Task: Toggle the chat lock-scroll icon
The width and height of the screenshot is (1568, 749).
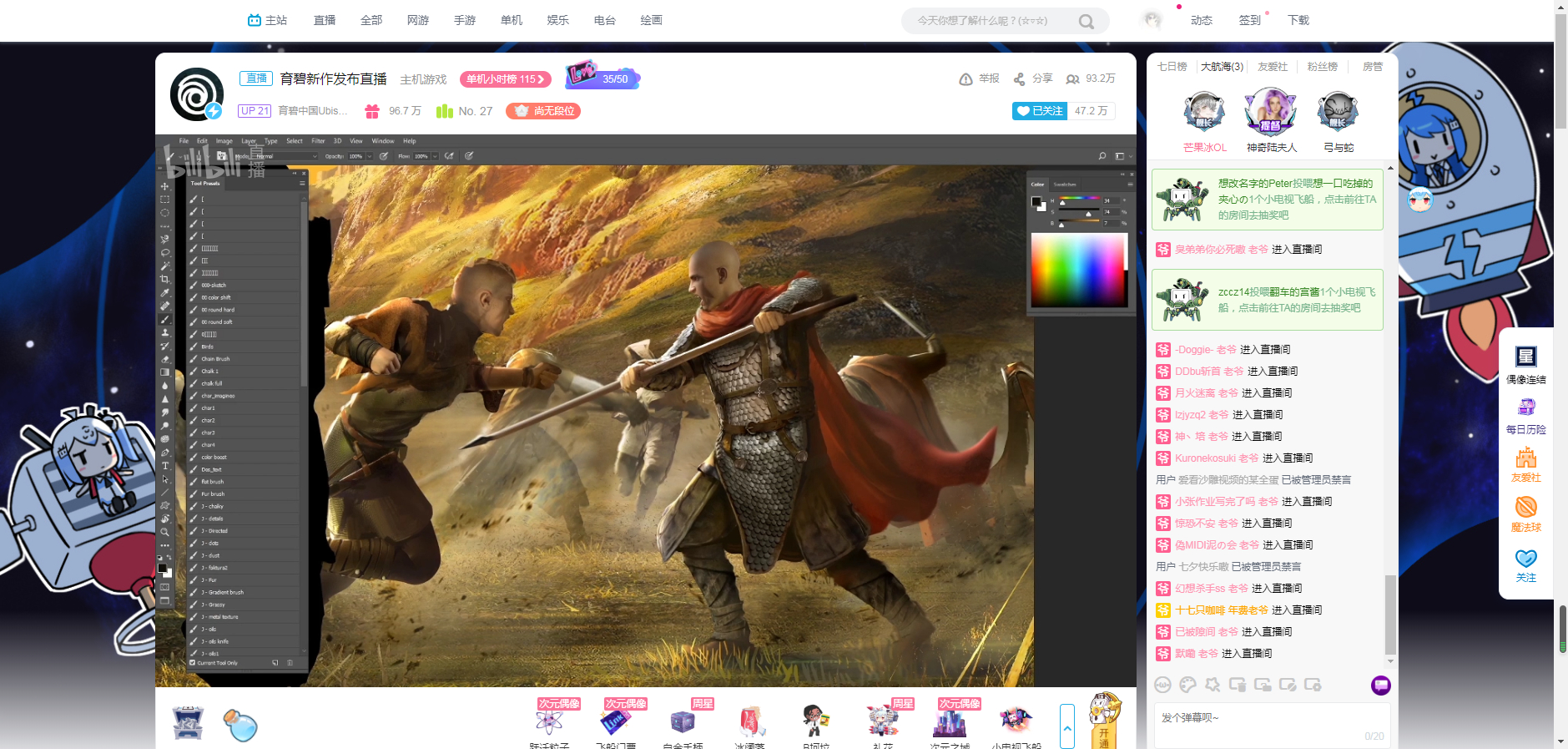Action: click(x=1263, y=685)
